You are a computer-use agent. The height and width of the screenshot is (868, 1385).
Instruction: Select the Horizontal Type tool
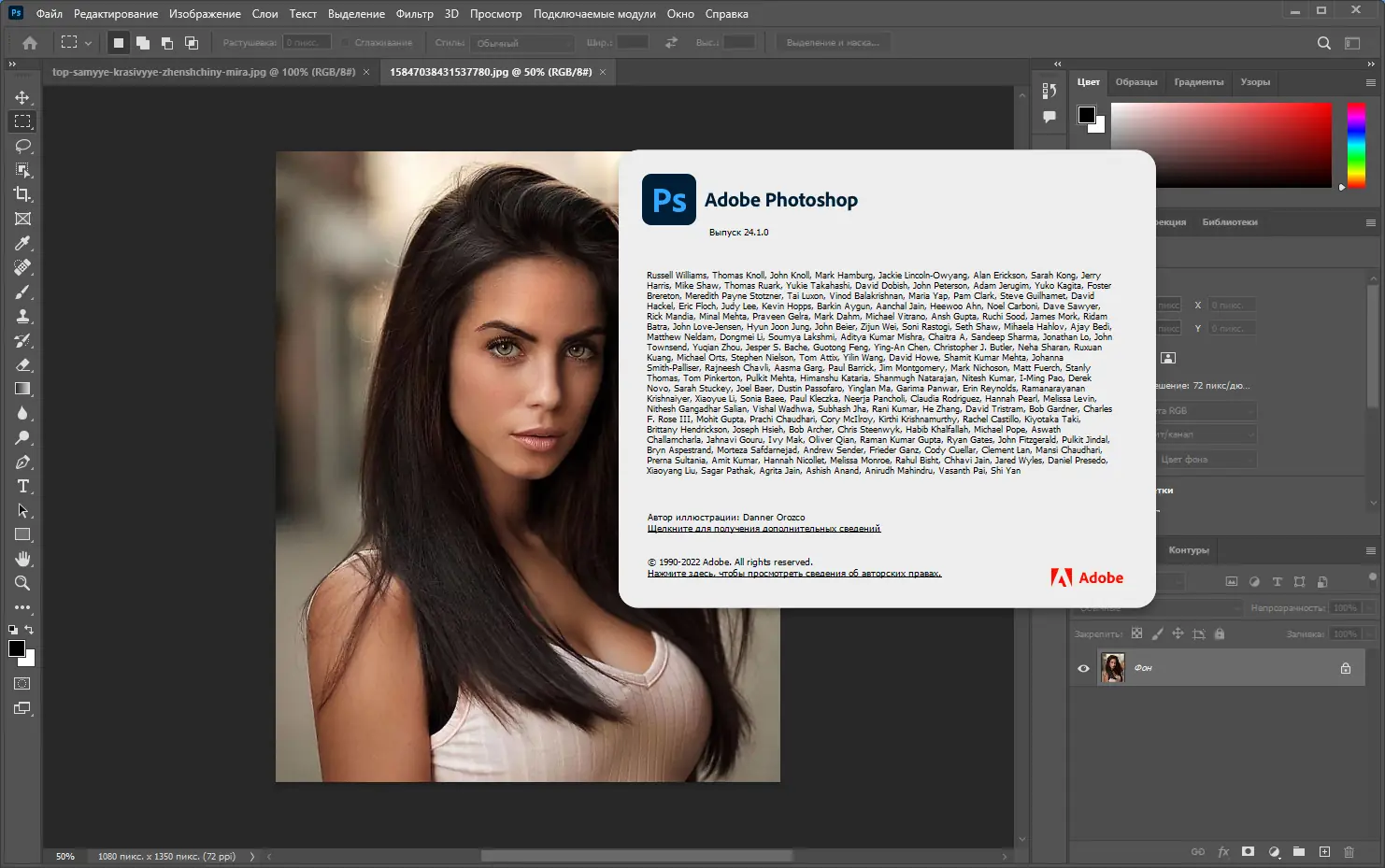click(22, 486)
